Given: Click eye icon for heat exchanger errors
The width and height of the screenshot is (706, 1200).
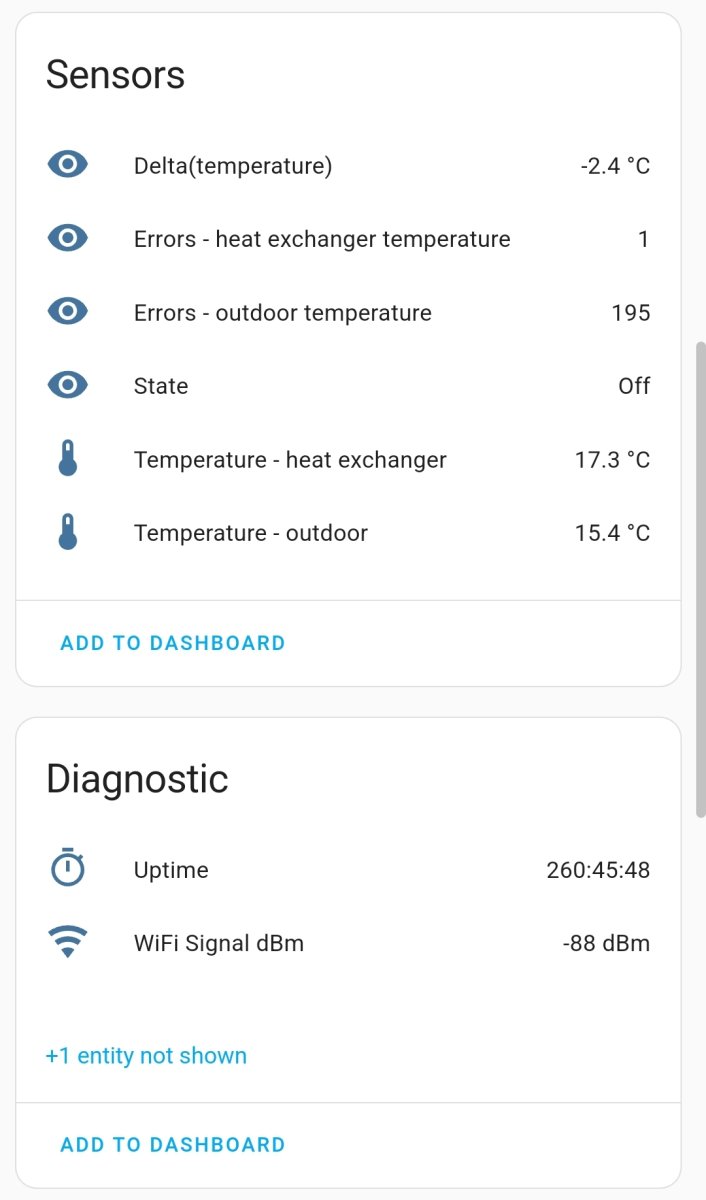Looking at the screenshot, I should coord(68,238).
